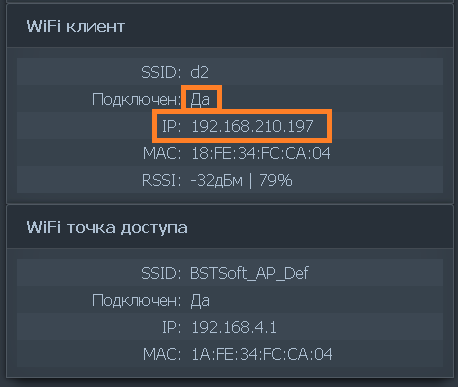Viewport: 458px width, 387px height.
Task: Click the RSSI label
Action: pyautogui.click(x=161, y=180)
